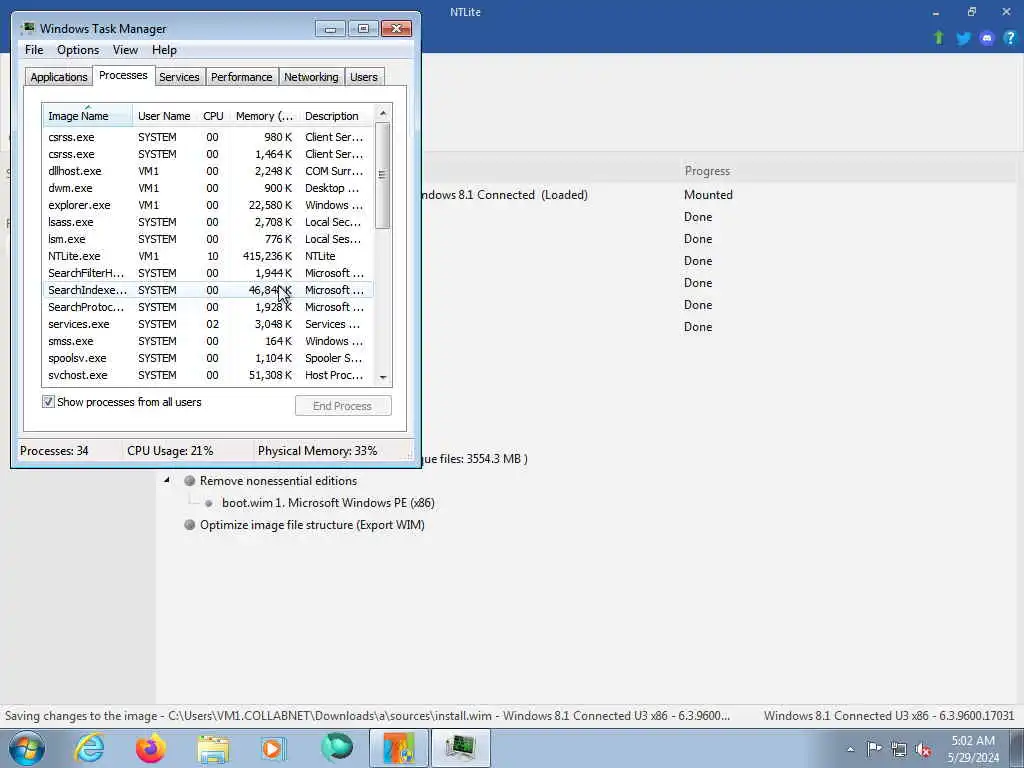Click the bullet beside Remove nonessential editions
This screenshot has width=1024, height=768.
[189, 481]
